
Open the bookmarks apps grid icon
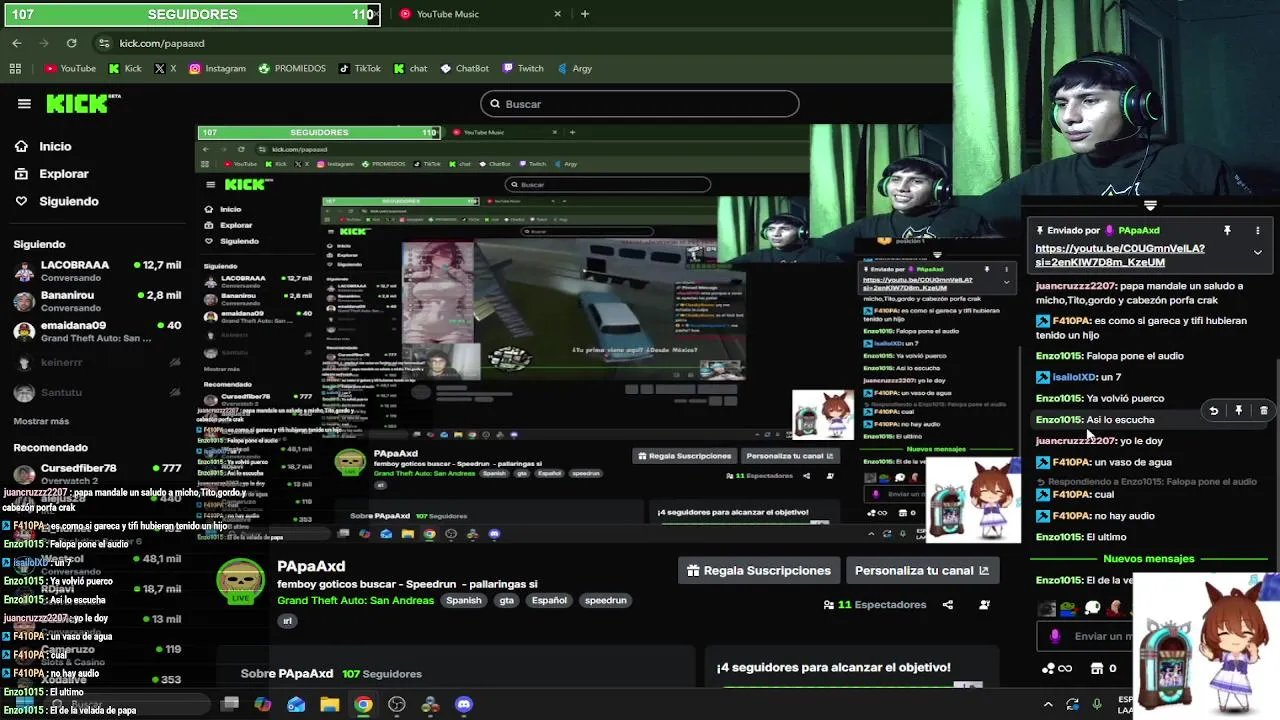[15, 69]
